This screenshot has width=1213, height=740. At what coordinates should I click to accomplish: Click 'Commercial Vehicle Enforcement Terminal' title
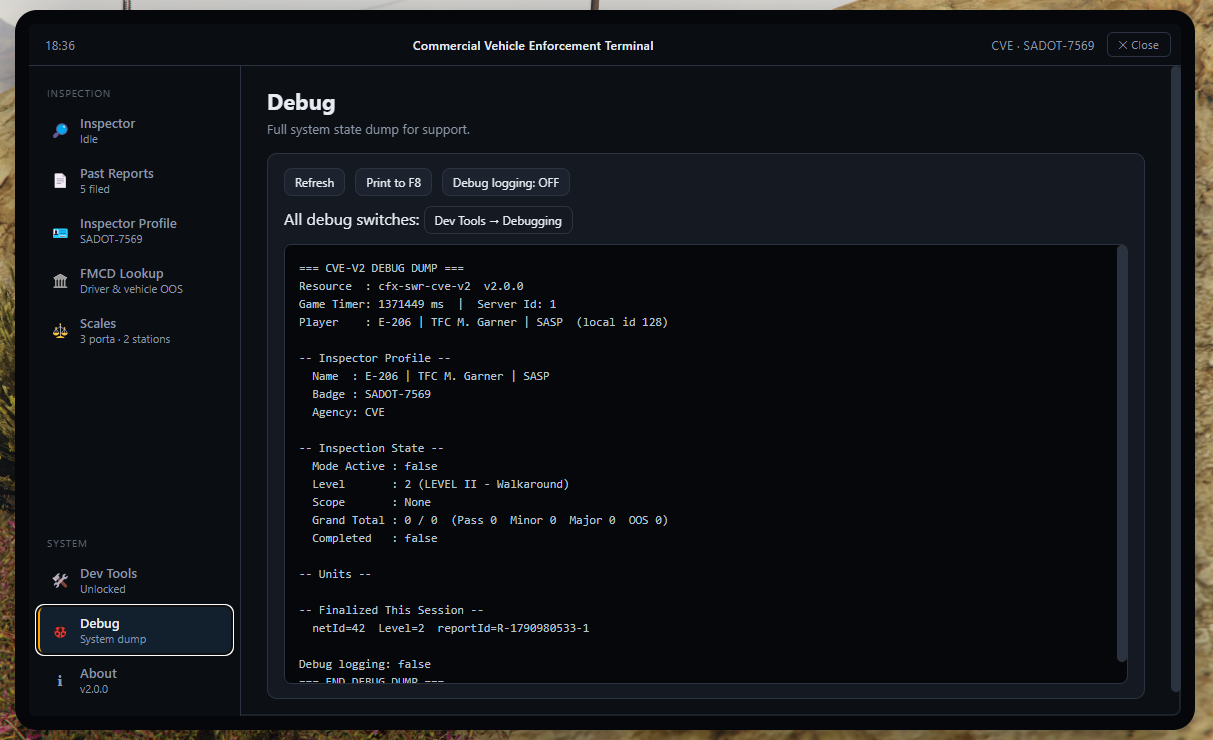click(533, 46)
